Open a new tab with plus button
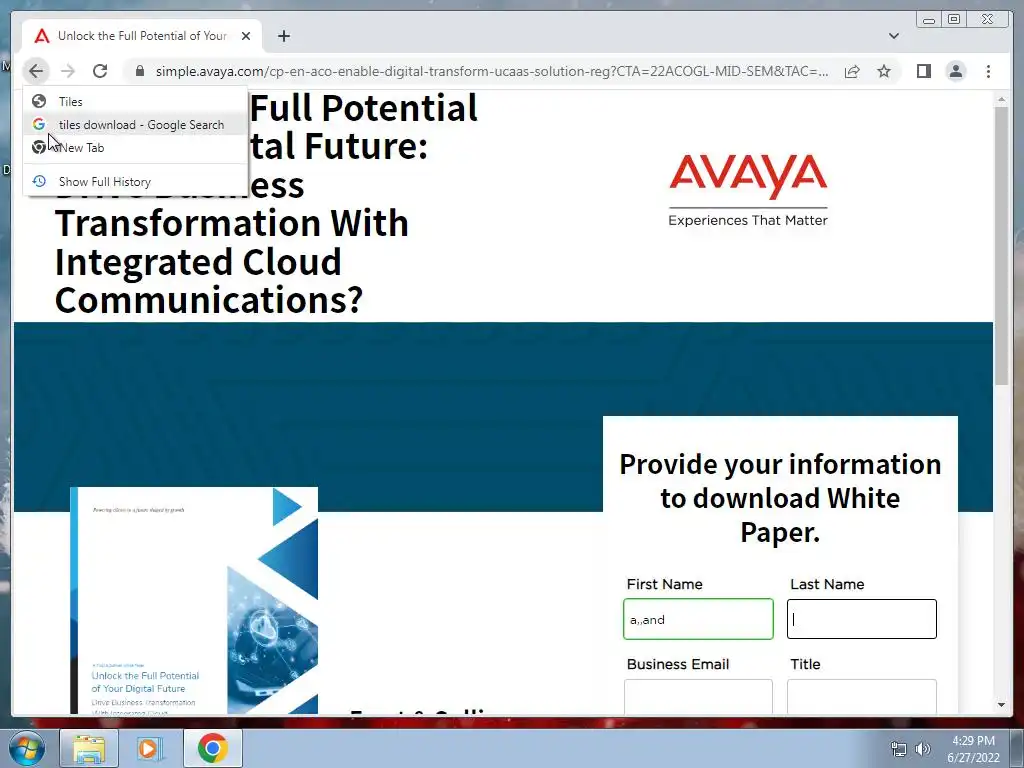The image size is (1024, 768). click(x=283, y=36)
